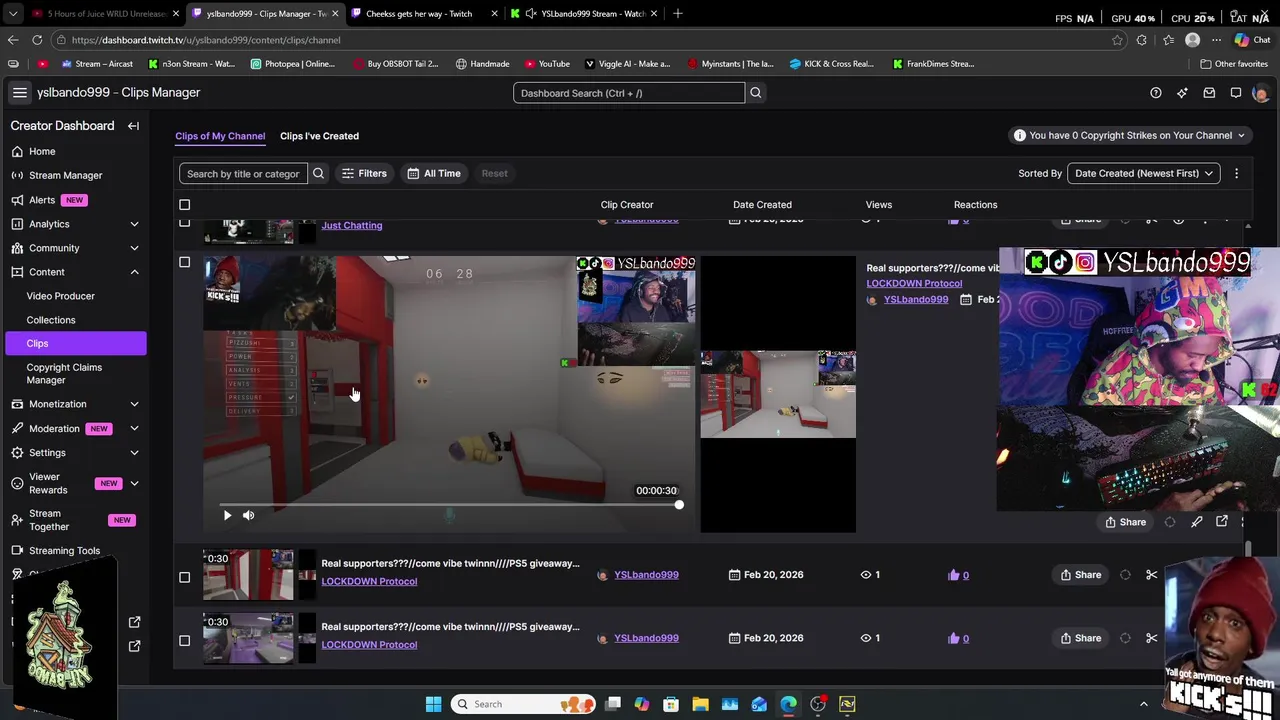Open the whispers chat bubble icon
The width and height of the screenshot is (1280, 720).
tap(1236, 93)
